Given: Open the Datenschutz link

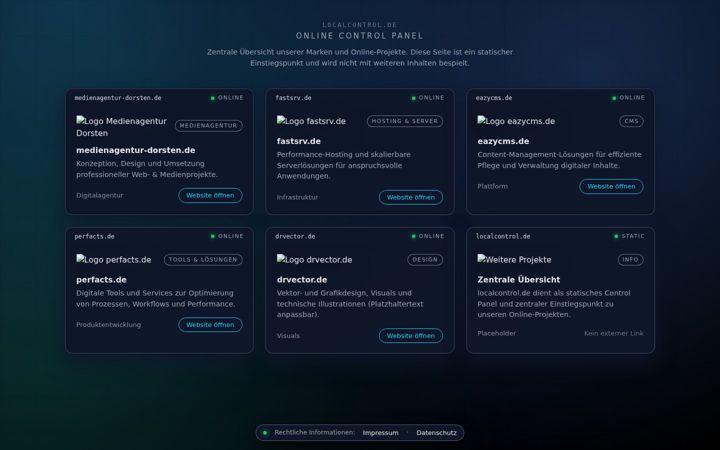Looking at the screenshot, I should pos(436,433).
